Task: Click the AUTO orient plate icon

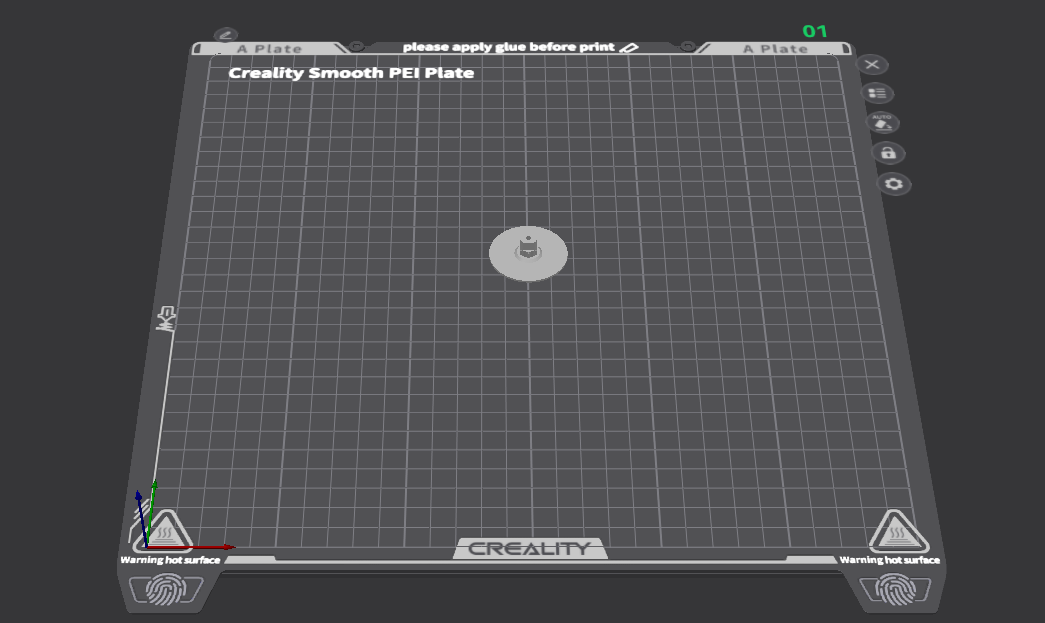Action: coord(882,123)
